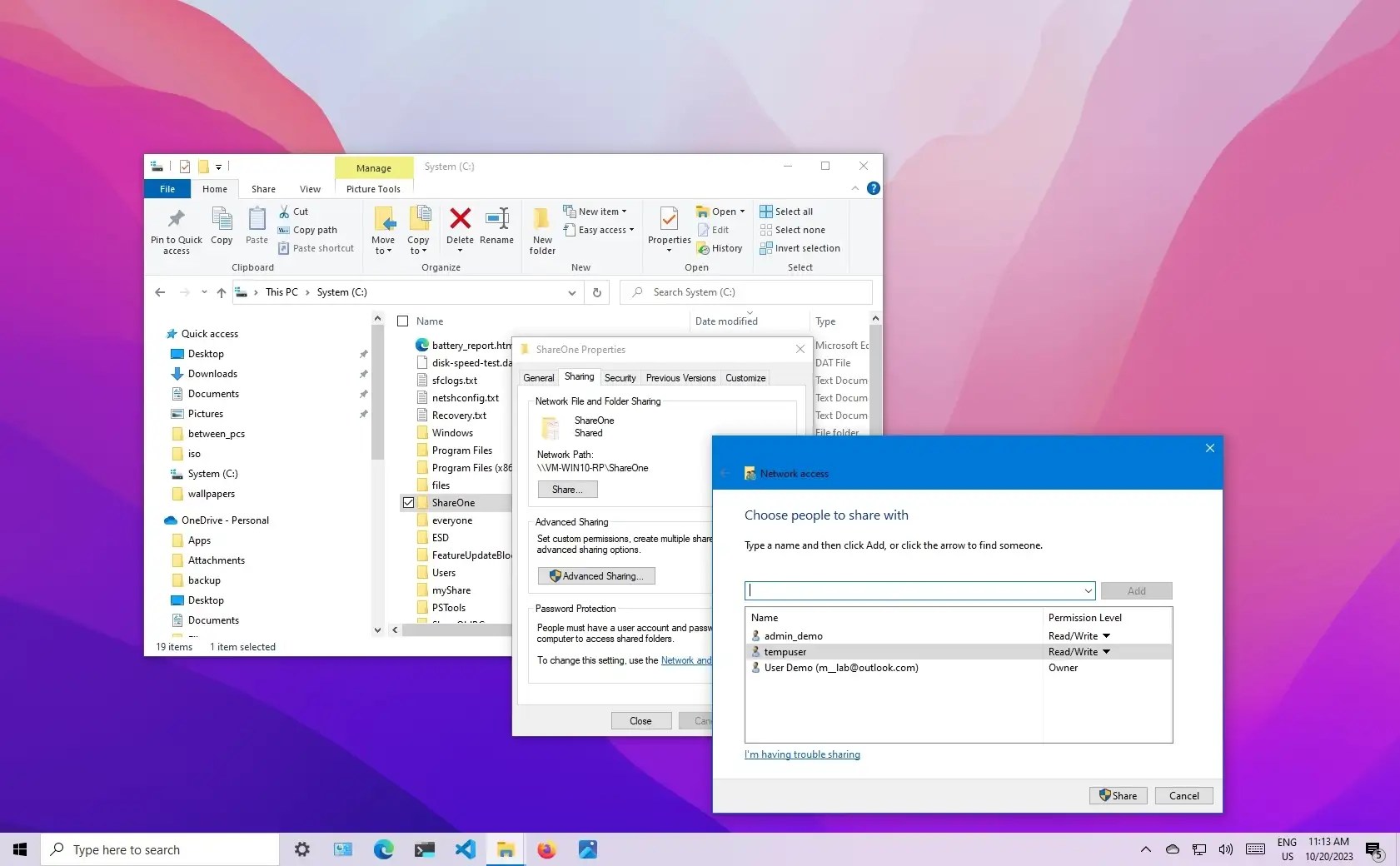Screen dimensions: 1400x866
Task: Collapse the ribbon with chevron
Action: pyautogui.click(x=855, y=188)
